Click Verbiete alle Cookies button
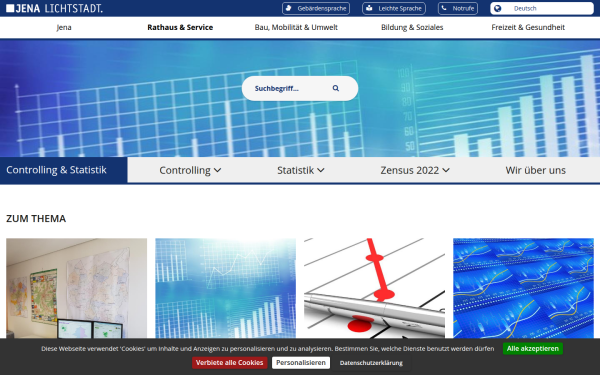This screenshot has width=600, height=375. tap(230, 363)
